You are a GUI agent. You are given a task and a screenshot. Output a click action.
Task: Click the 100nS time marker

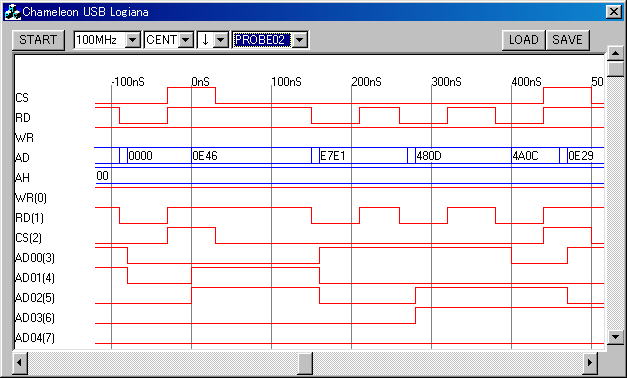click(286, 82)
